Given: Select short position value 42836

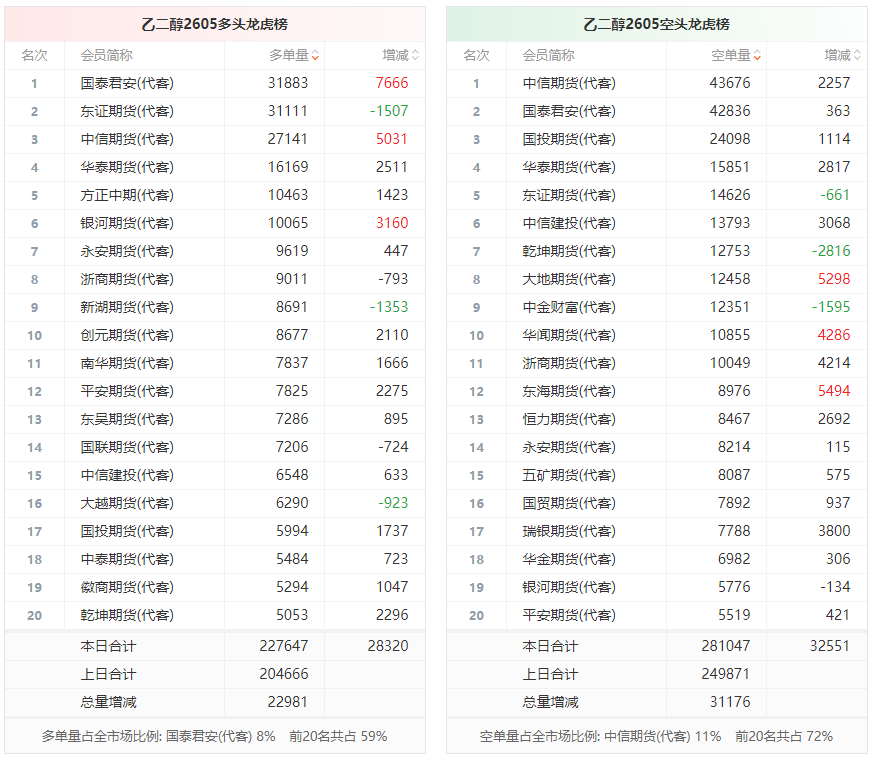Looking at the screenshot, I should click(x=730, y=111).
